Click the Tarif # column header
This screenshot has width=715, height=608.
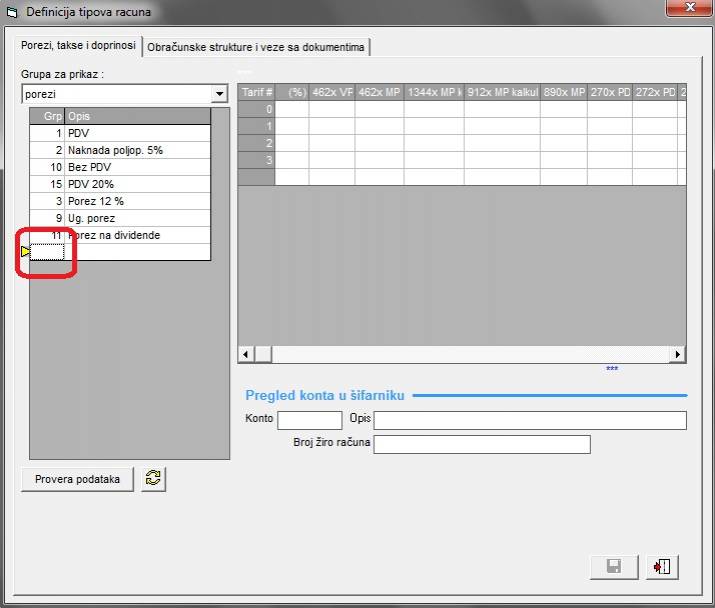[x=256, y=92]
